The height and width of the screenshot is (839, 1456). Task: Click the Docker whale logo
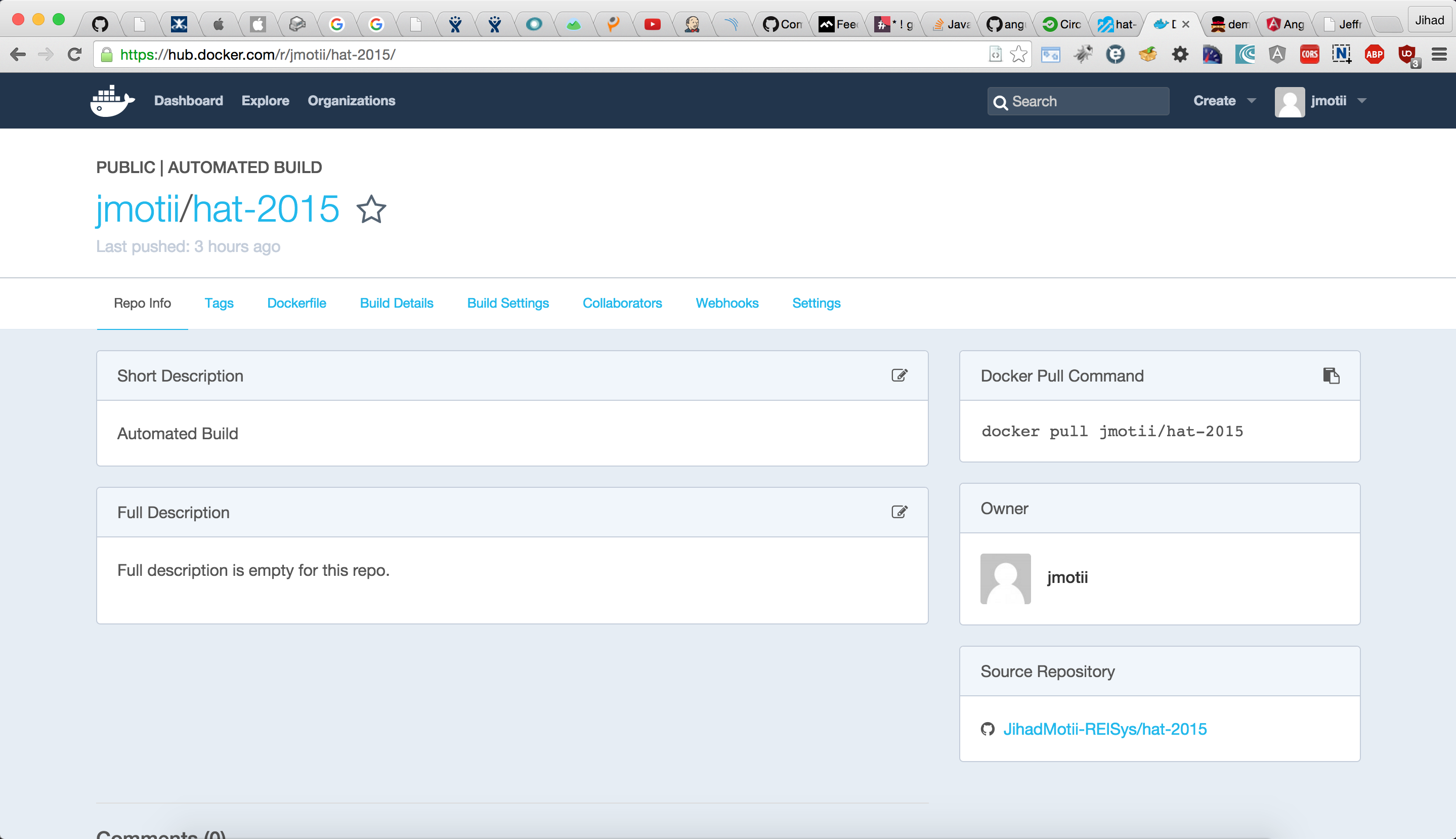pos(112,101)
